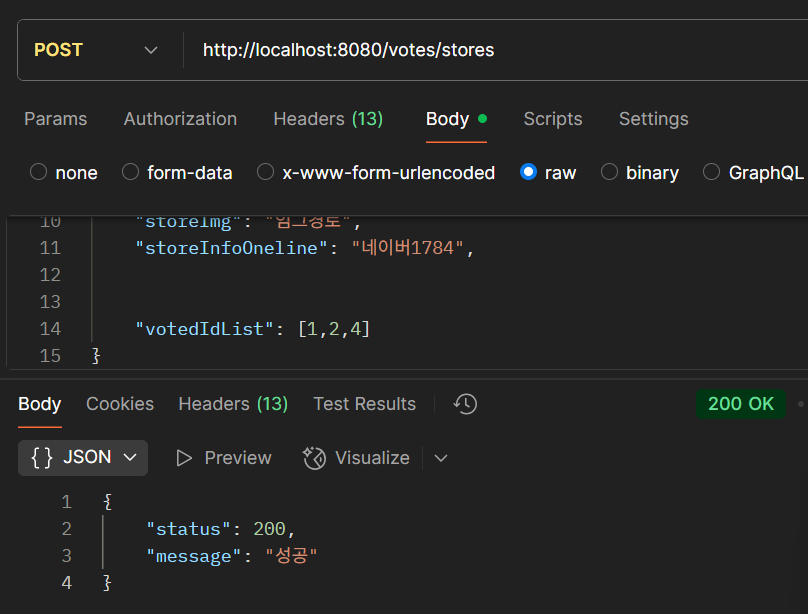Click the 성공 message value
The width and height of the screenshot is (808, 614).
click(x=291, y=556)
